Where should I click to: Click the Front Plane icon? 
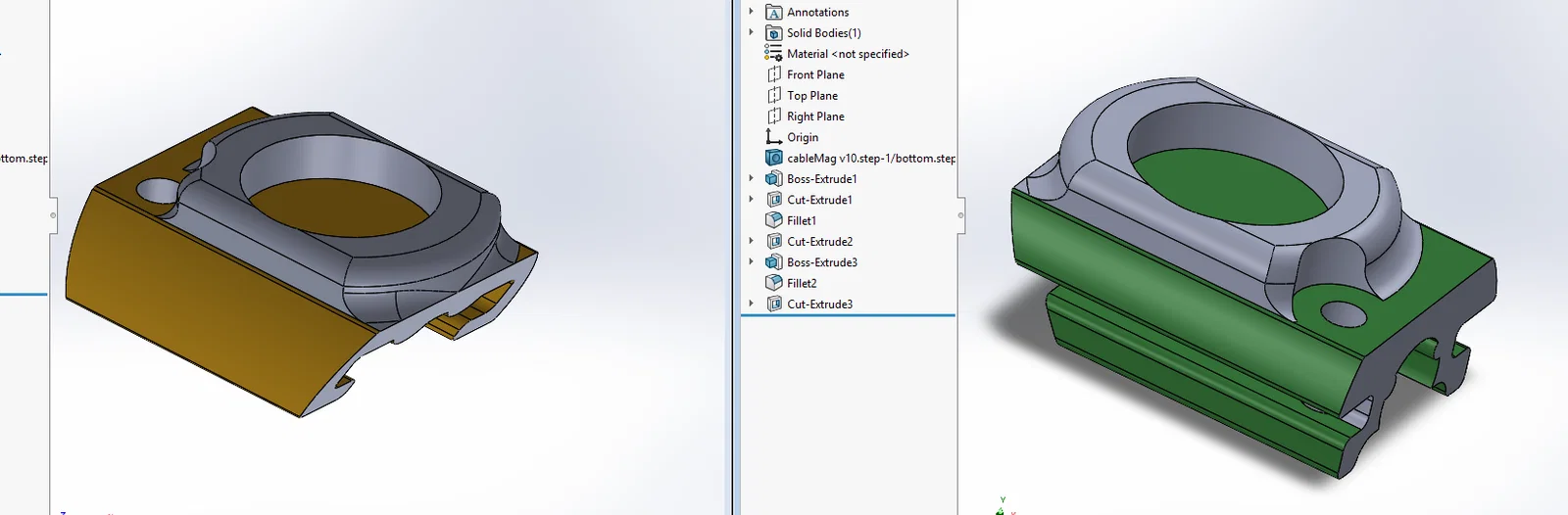click(x=774, y=74)
